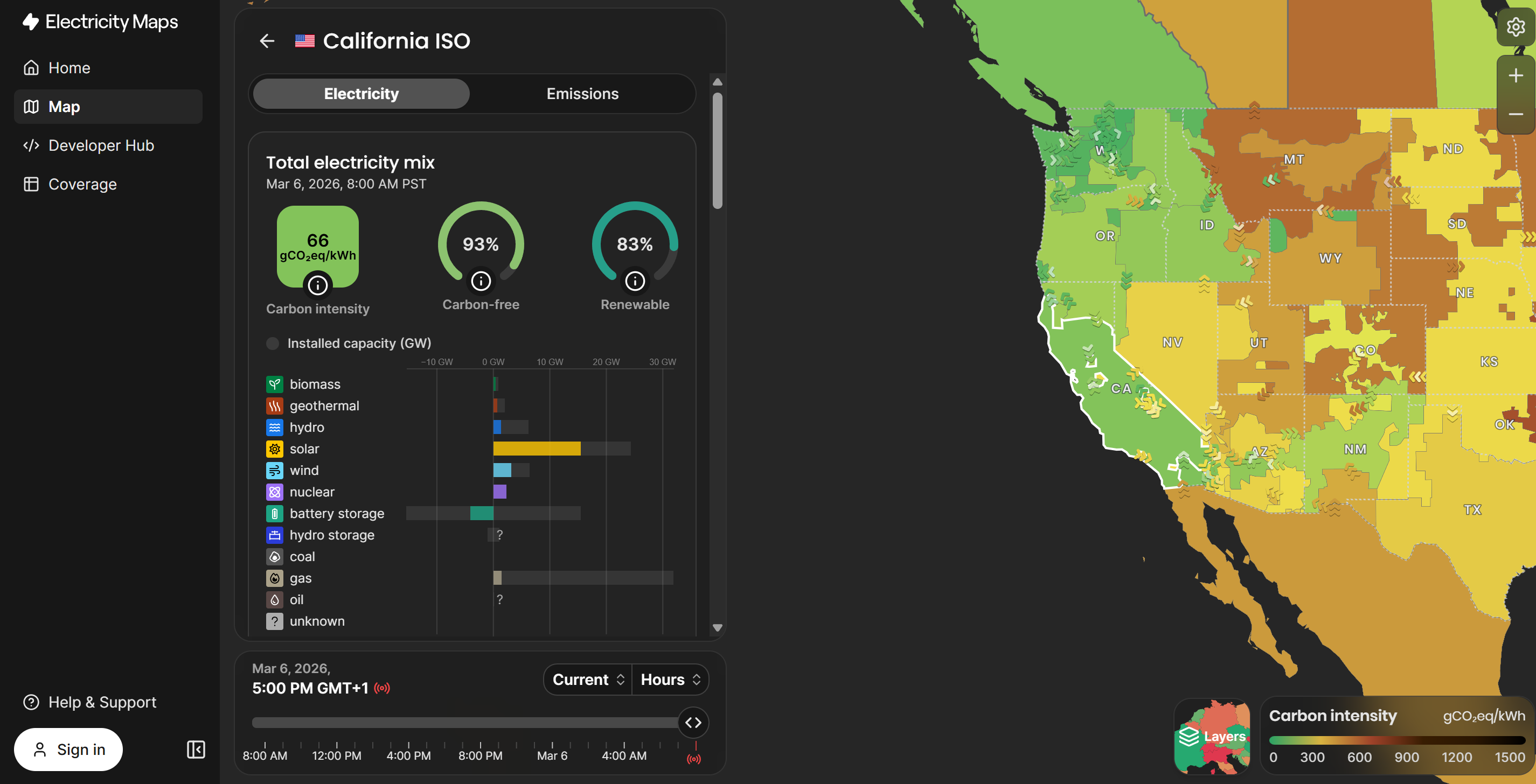Click the geothermal source icon
The width and height of the screenshot is (1536, 784).
pyautogui.click(x=275, y=405)
